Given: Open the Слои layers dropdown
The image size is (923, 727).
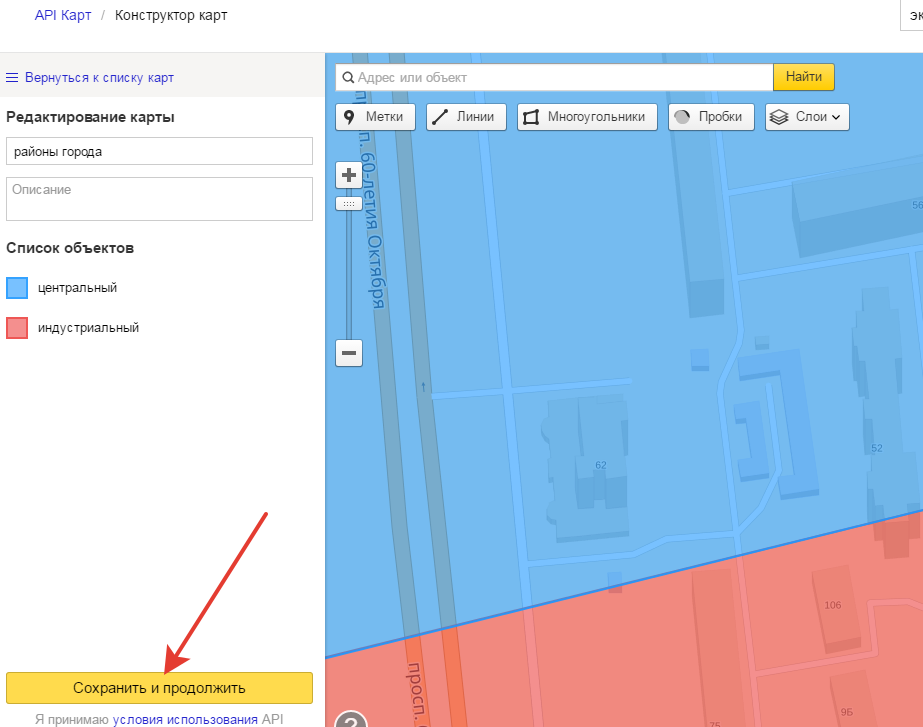Looking at the screenshot, I should [x=807, y=117].
